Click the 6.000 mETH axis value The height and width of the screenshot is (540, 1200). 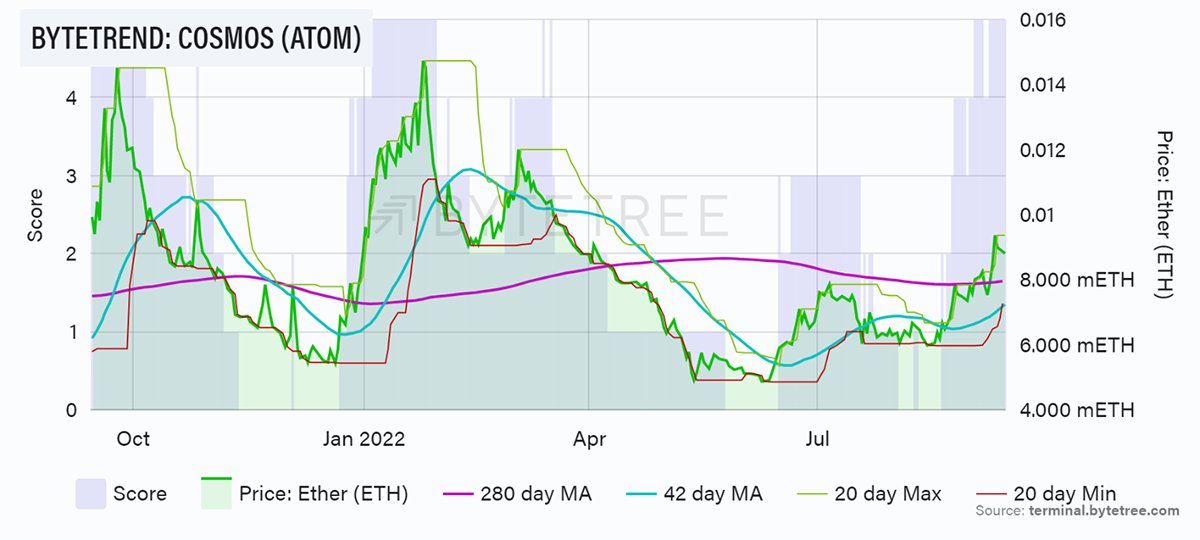point(1076,345)
